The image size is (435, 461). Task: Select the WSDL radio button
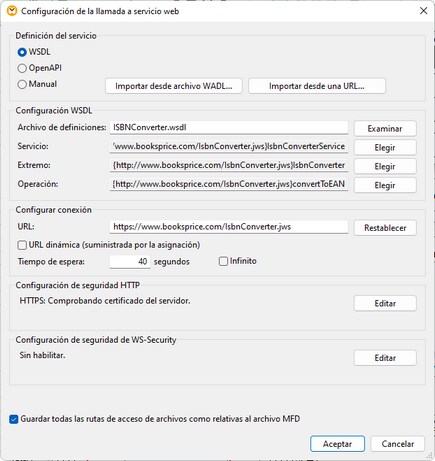click(x=22, y=52)
